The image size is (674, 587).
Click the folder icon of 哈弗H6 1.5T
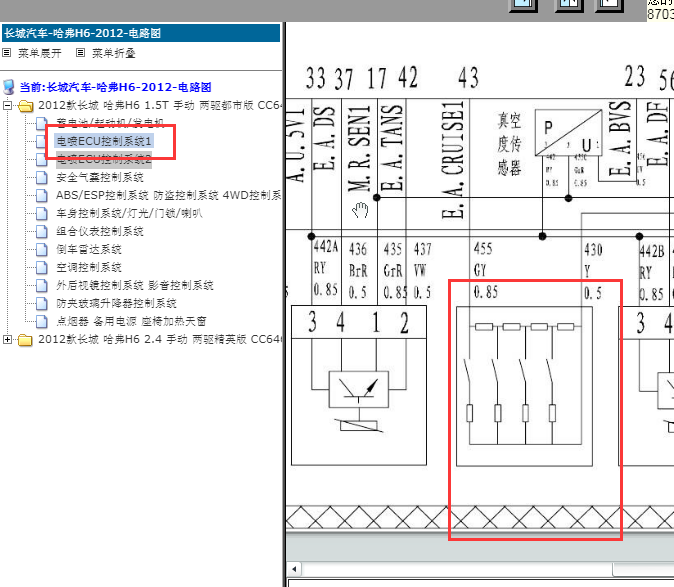[26, 105]
